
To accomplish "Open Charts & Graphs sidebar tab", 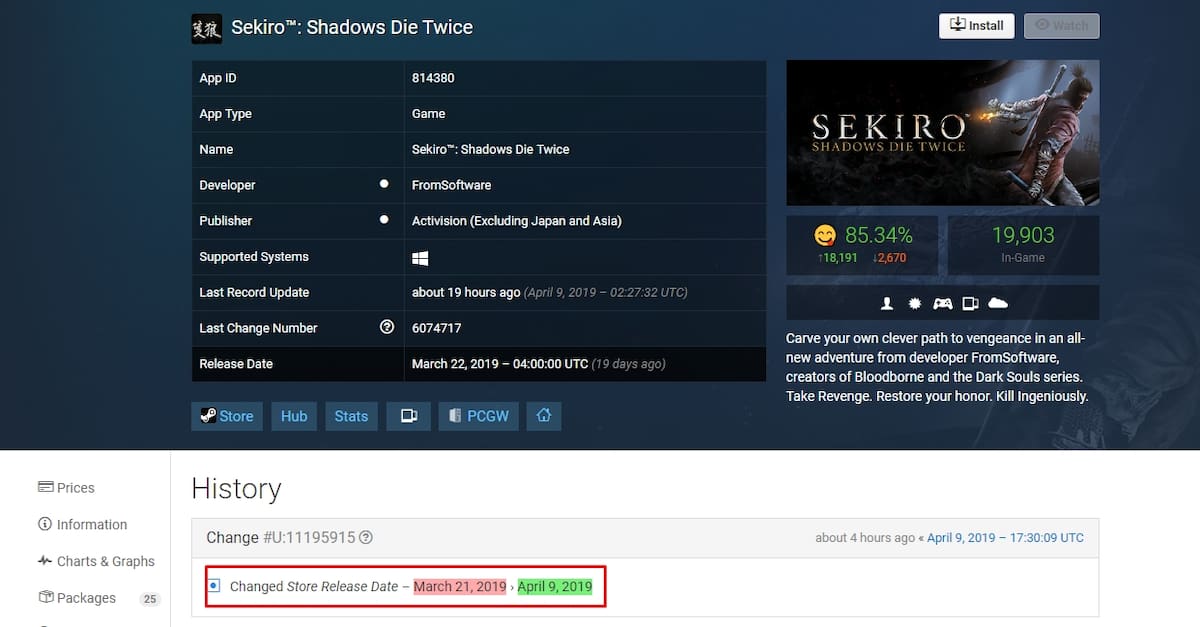I will tap(96, 562).
